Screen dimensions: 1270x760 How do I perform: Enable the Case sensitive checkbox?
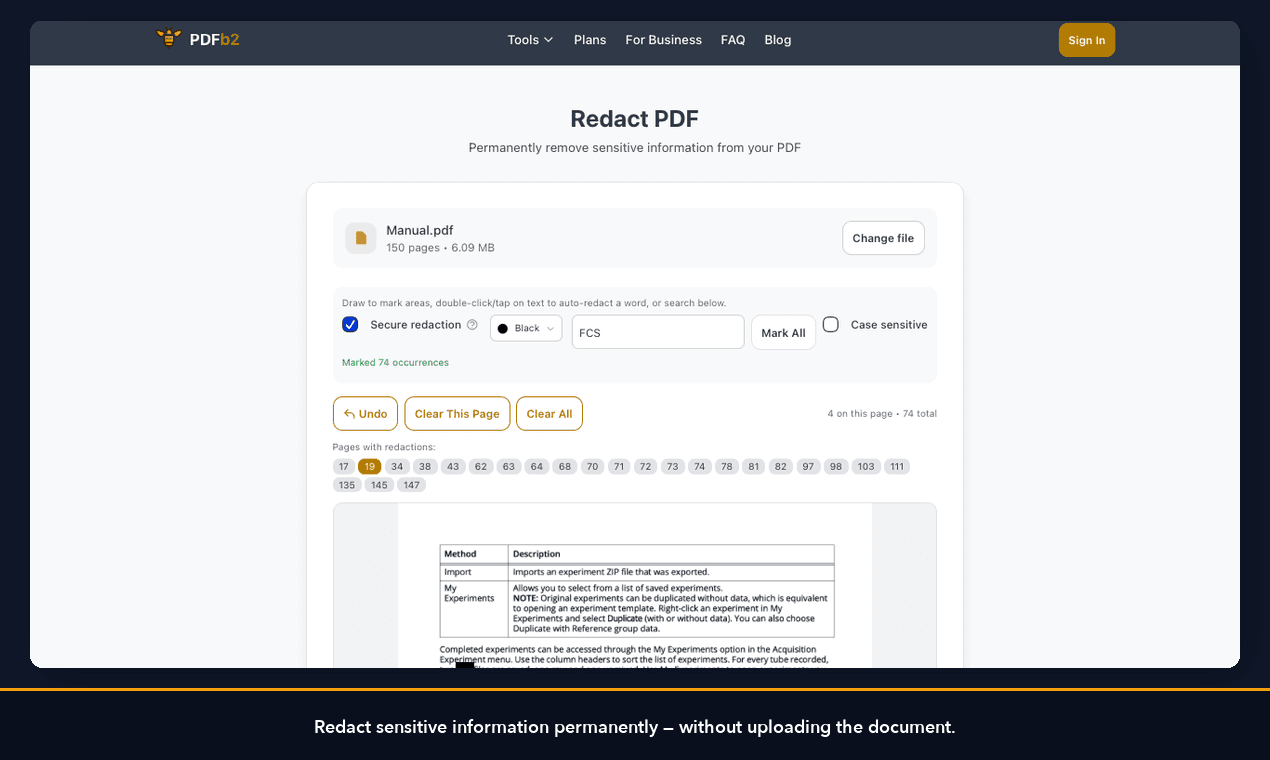pos(830,324)
